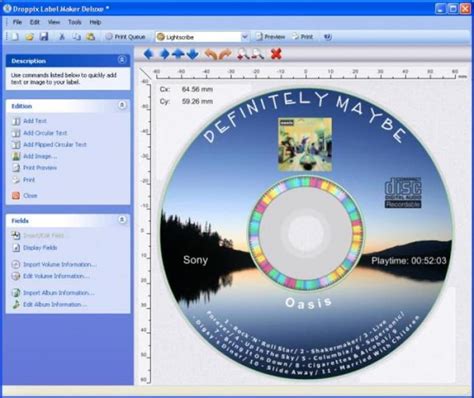Viewport: 474px width, 398px height.
Task: Click the blue left arrow move icon
Action: [149, 54]
